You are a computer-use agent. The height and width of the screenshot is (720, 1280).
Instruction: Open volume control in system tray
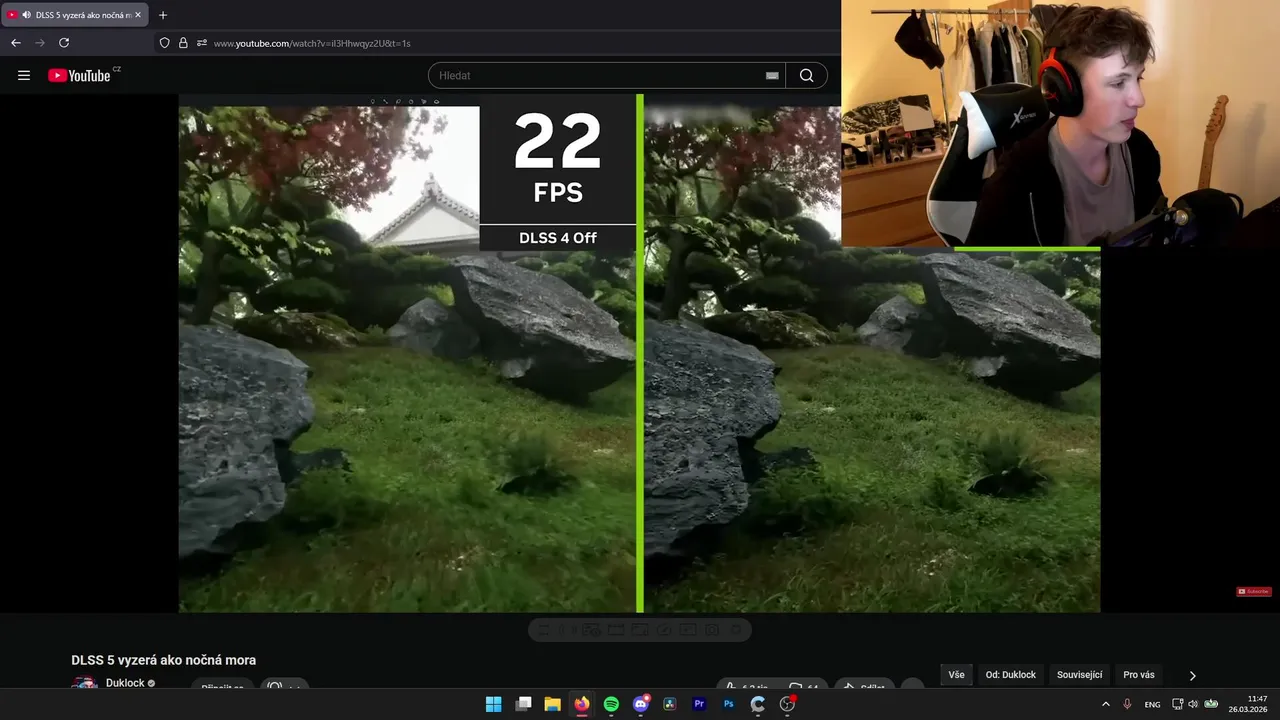(1193, 704)
